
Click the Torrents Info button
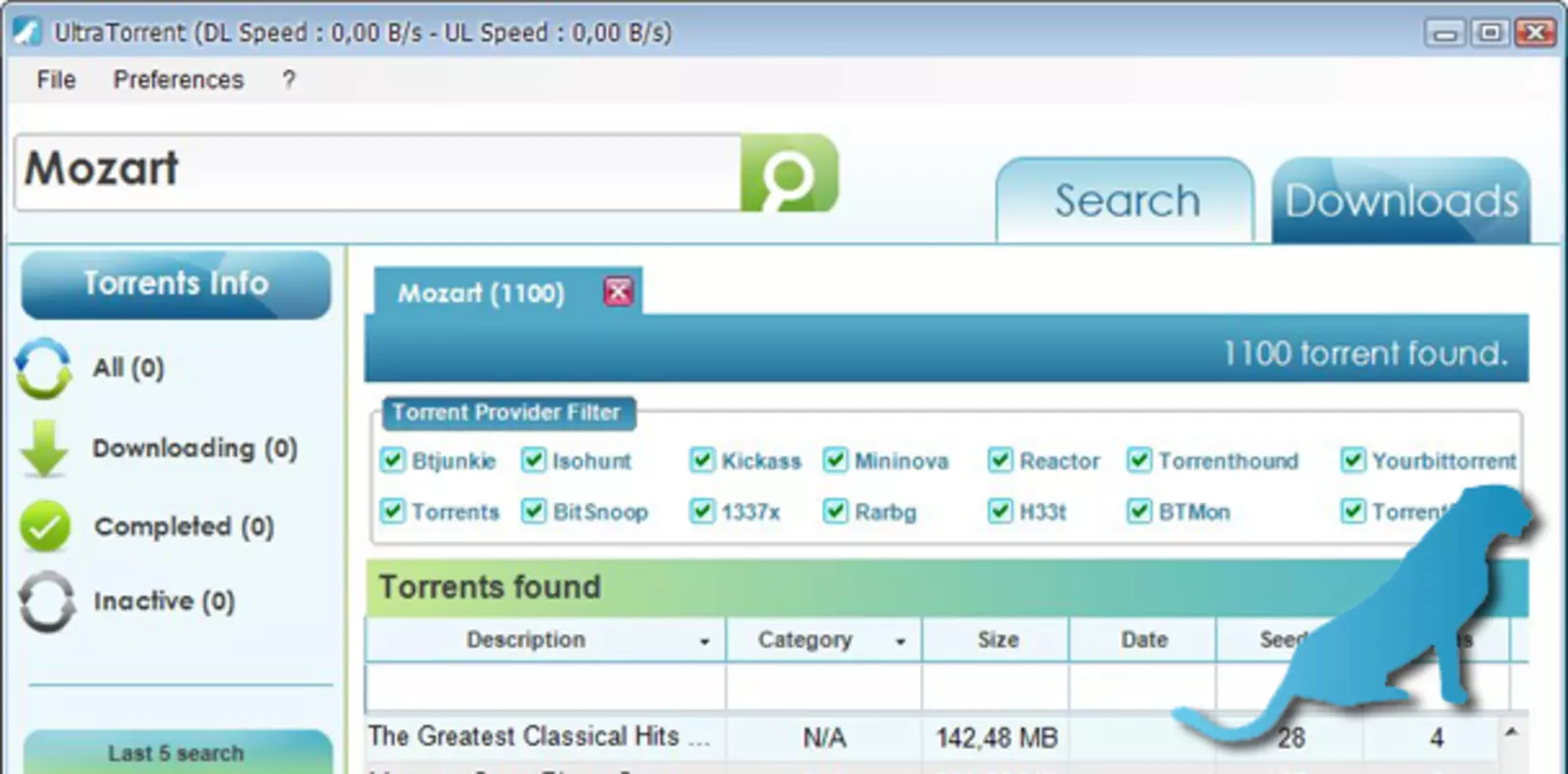[176, 283]
